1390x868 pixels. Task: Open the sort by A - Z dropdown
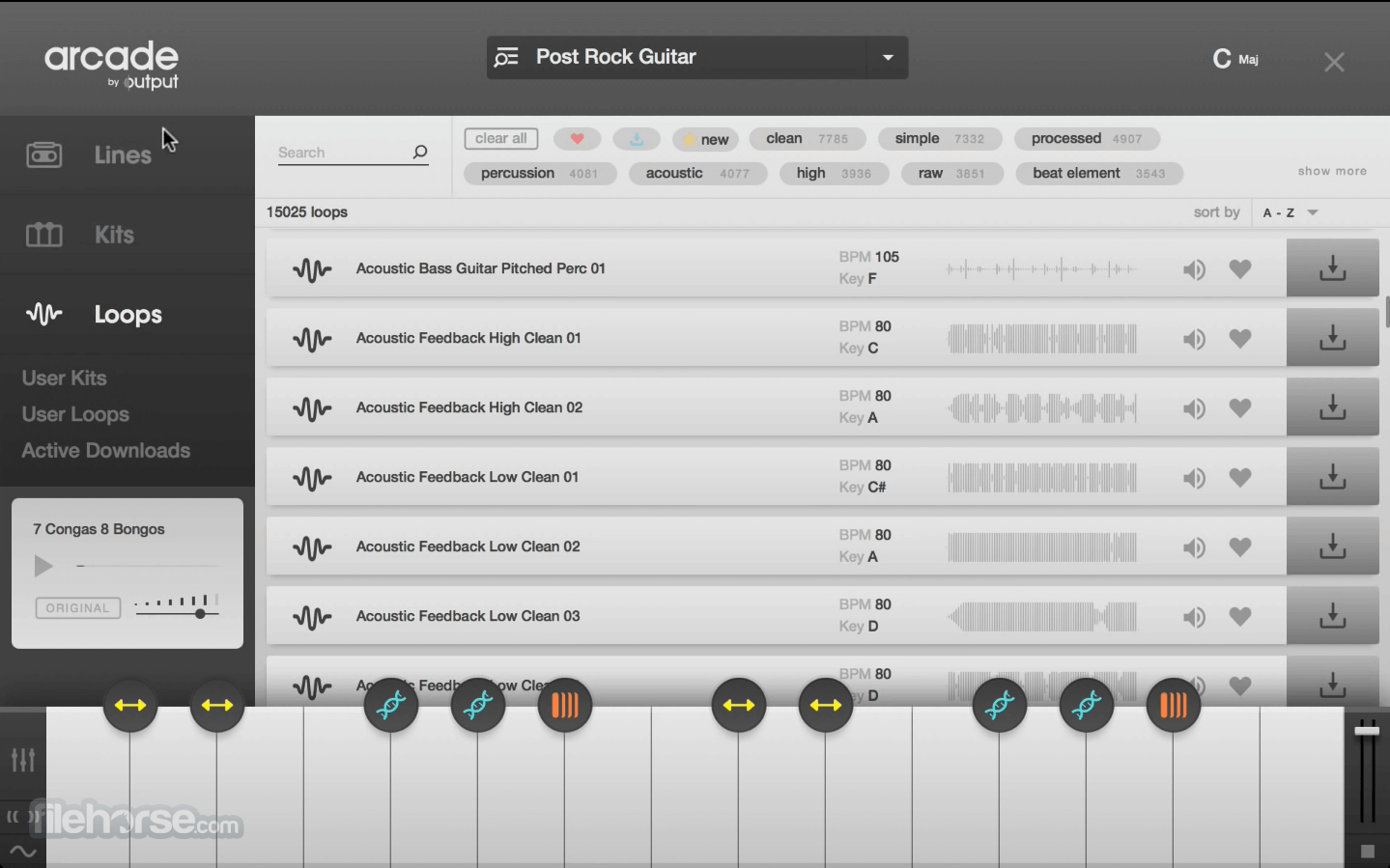pyautogui.click(x=1291, y=212)
